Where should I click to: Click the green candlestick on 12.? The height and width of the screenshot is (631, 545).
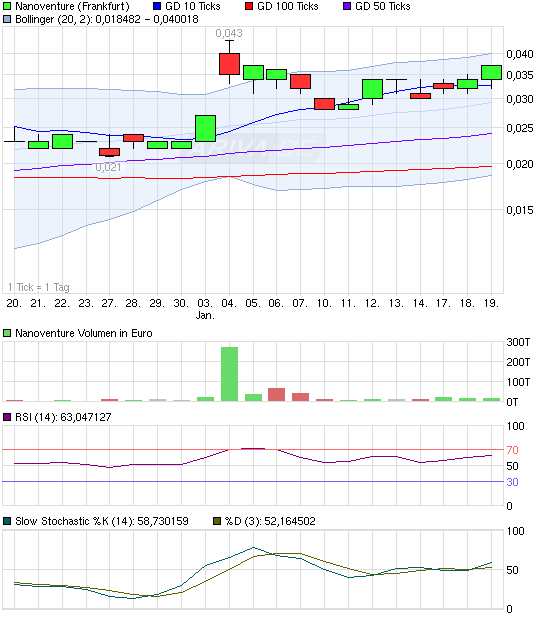372,89
